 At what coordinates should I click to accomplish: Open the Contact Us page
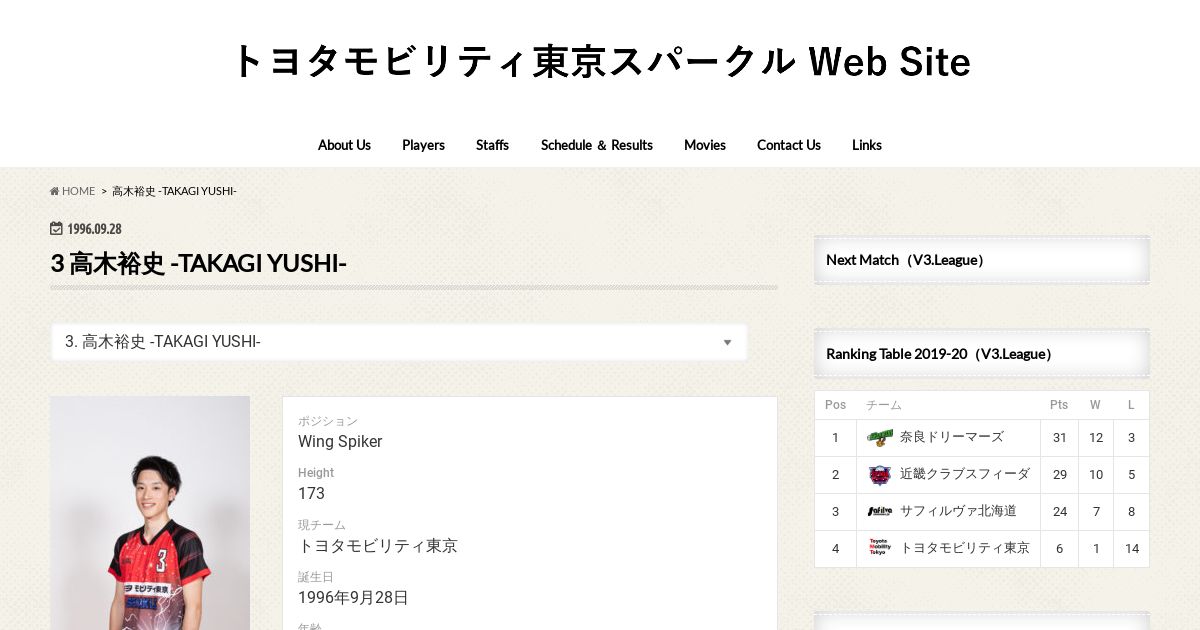coord(789,145)
